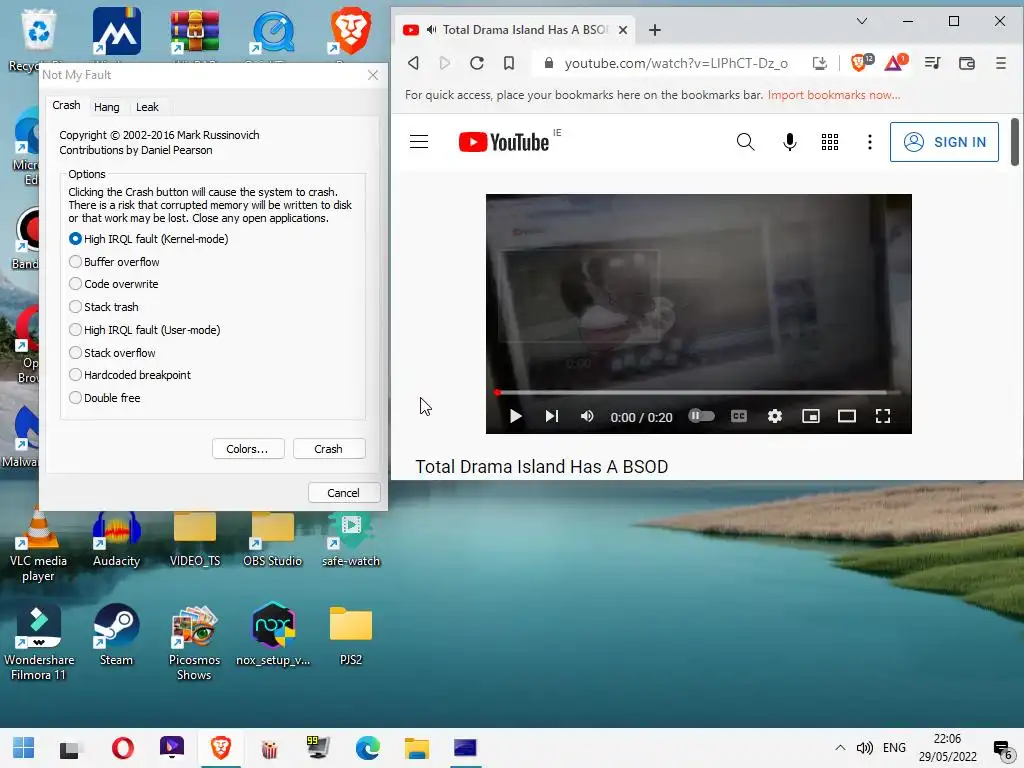Open Brave Shields lion icon

click(x=861, y=63)
